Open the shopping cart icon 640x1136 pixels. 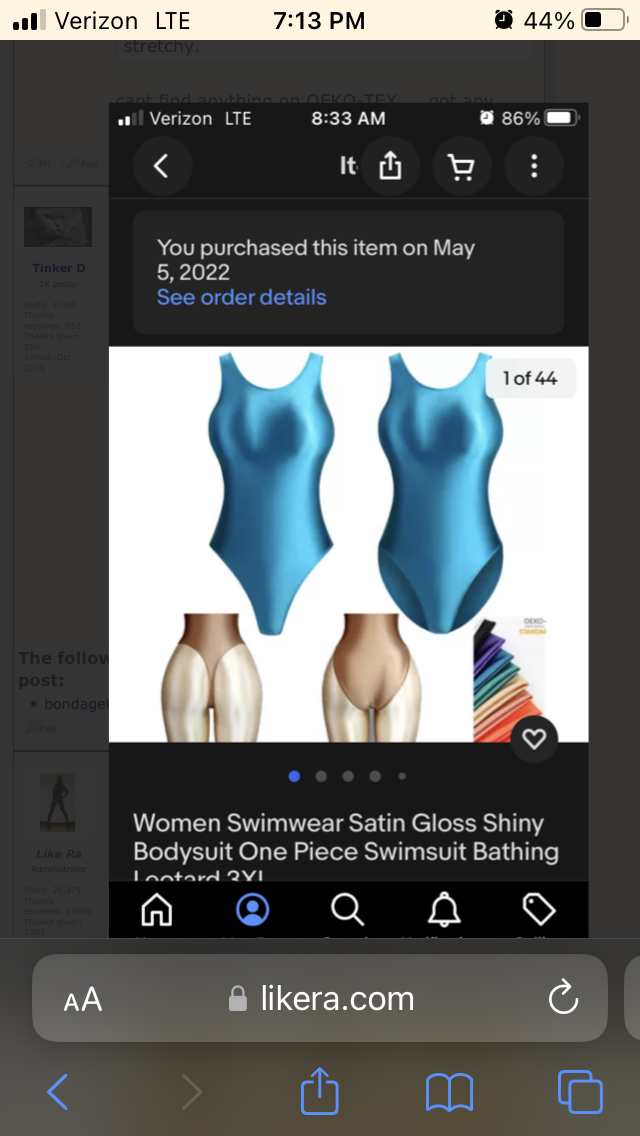(462, 167)
